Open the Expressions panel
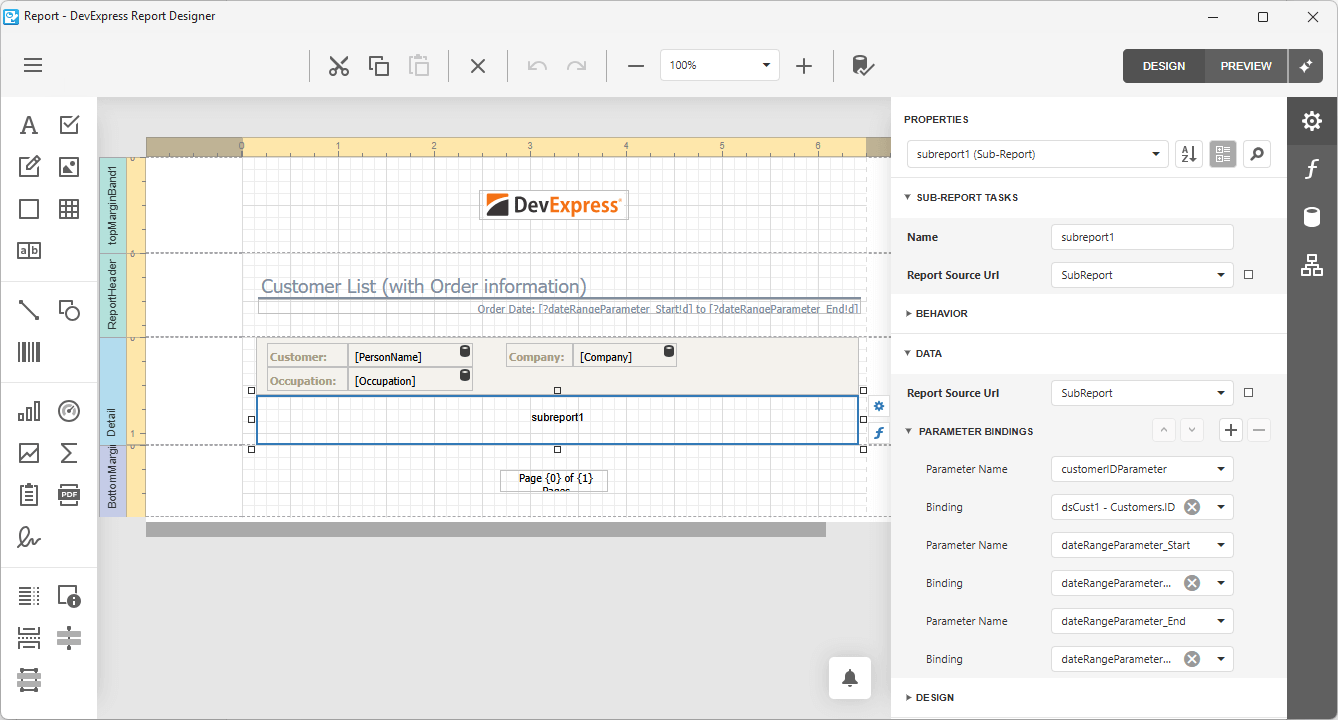 coord(1311,169)
